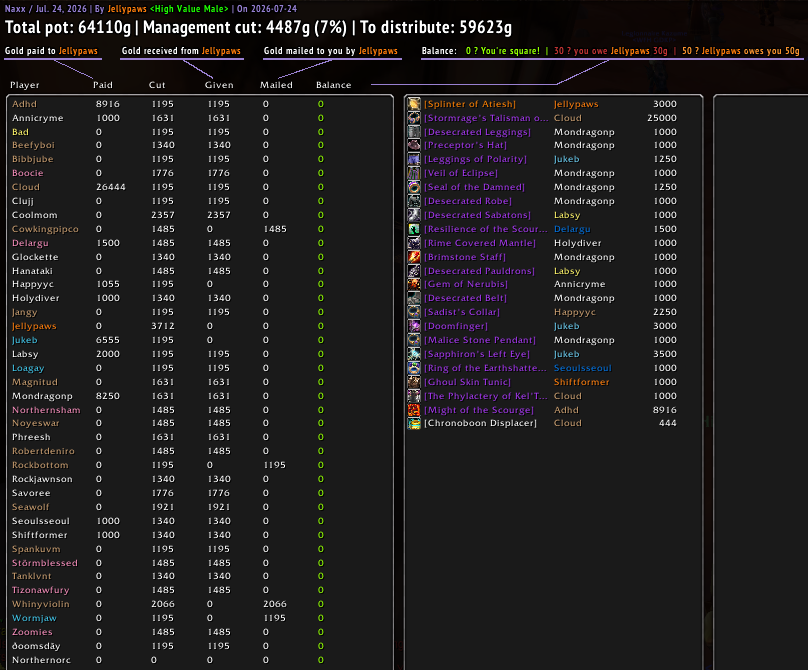Click Cowkingpipco's mailed amount 1485
Image resolution: width=808 pixels, height=670 pixels.
point(275,229)
